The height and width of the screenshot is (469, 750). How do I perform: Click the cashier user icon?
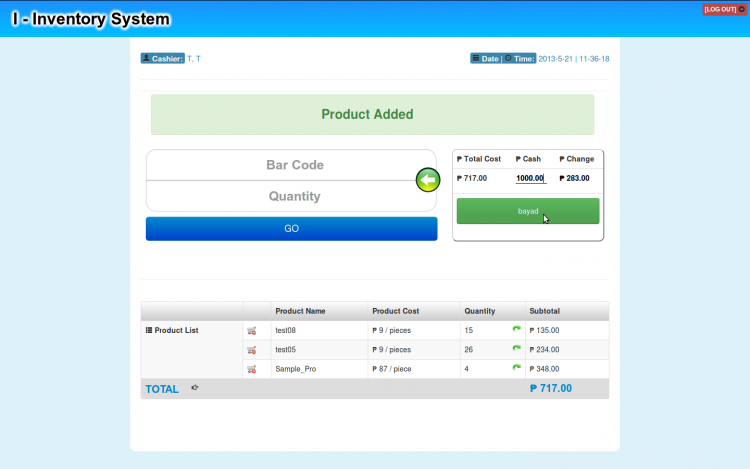[x=146, y=58]
